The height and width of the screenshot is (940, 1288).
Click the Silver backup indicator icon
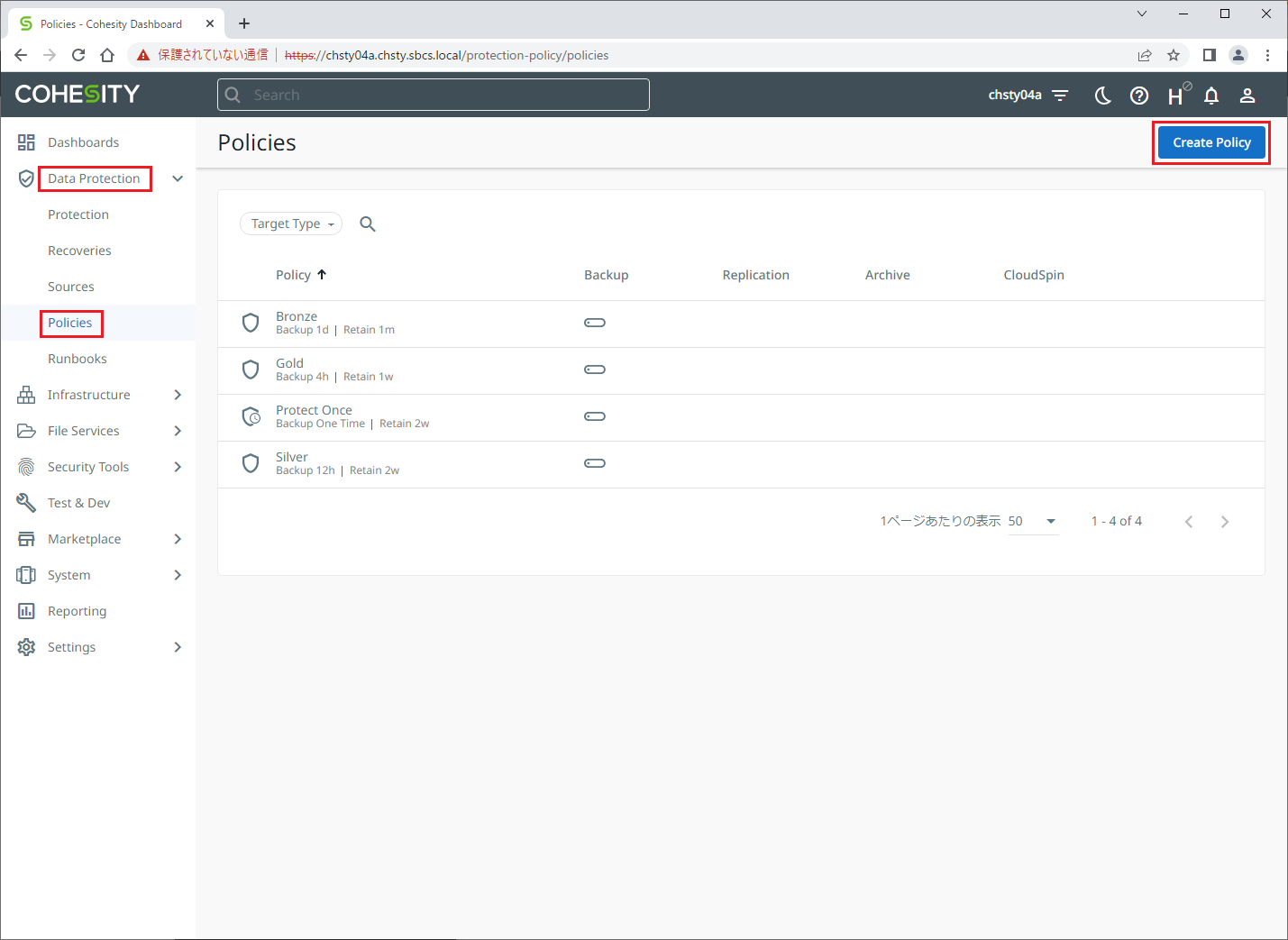pyautogui.click(x=595, y=463)
